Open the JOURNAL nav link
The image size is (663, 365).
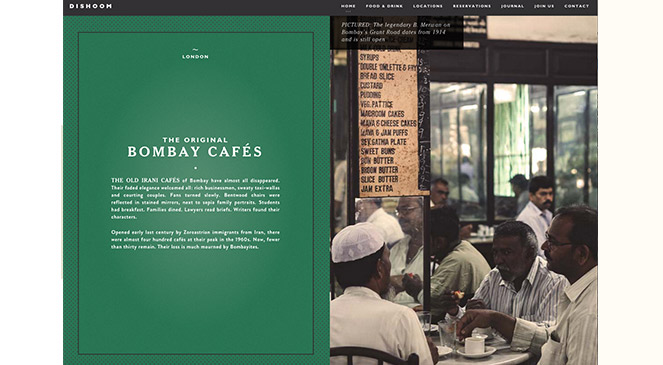(512, 6)
